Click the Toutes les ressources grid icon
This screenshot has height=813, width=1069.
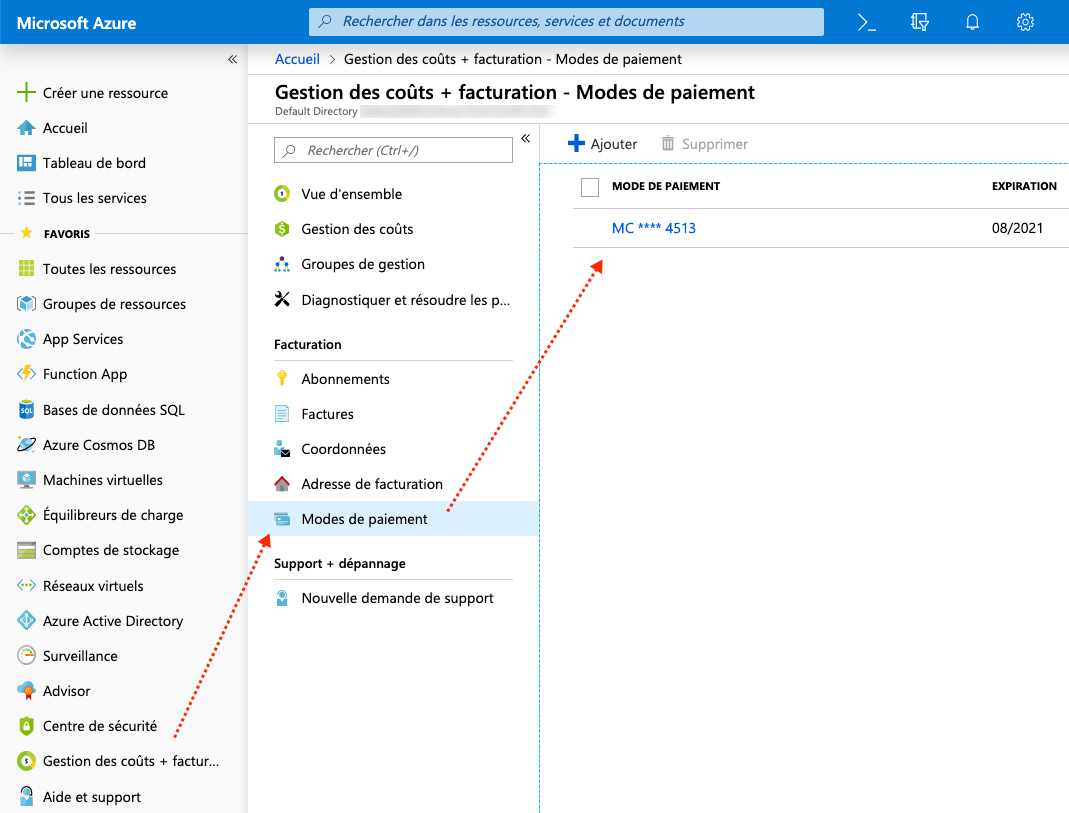coord(26,268)
